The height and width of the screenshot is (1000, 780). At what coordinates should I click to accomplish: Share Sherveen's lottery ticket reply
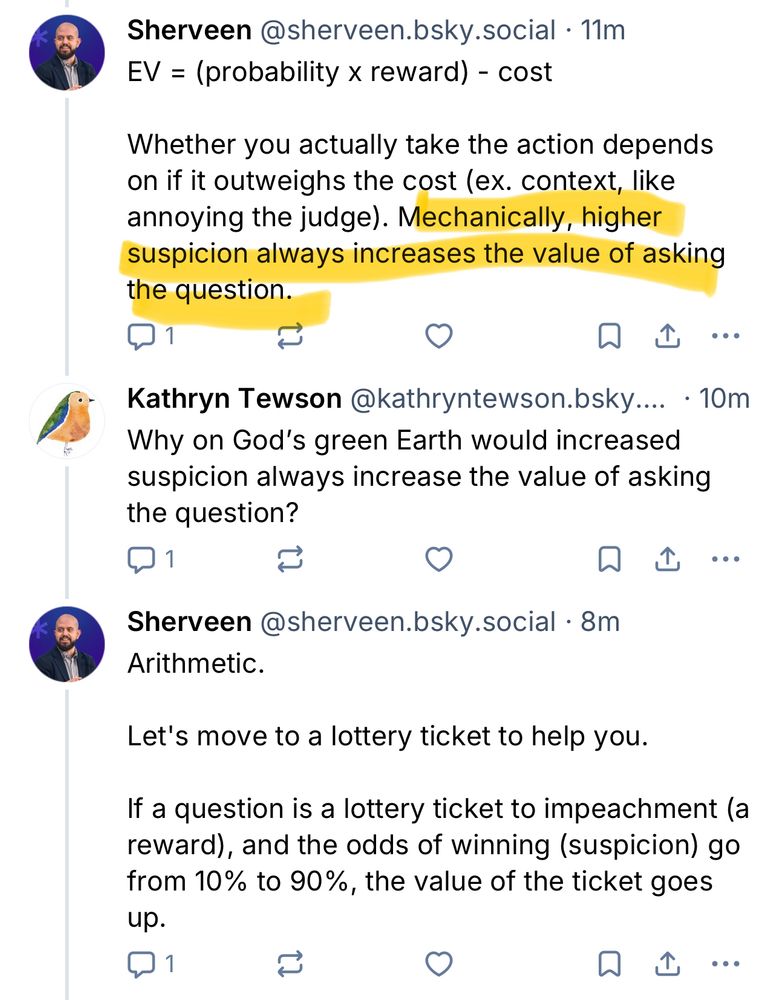[x=667, y=965]
